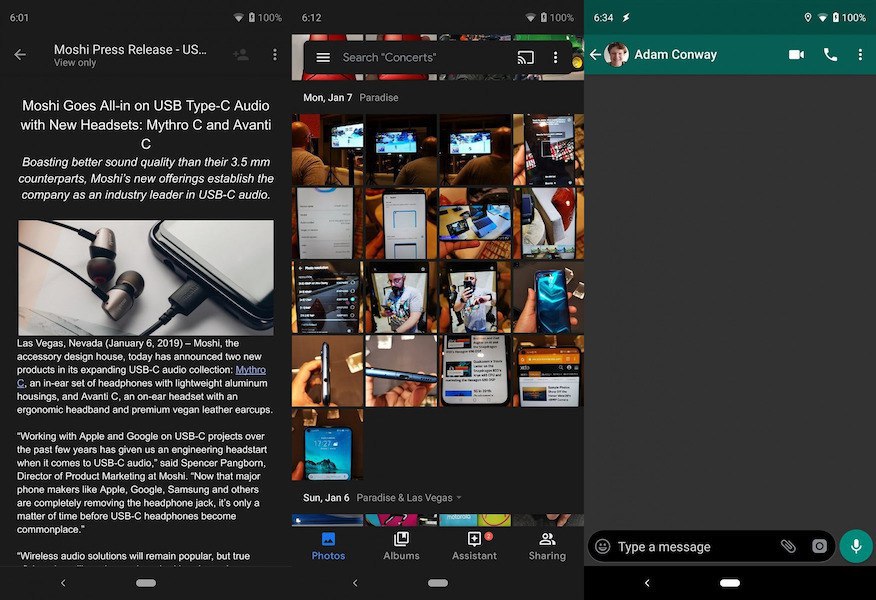876x600 pixels.
Task: Open selfie photo of bearded man in mirror
Action: tap(474, 297)
